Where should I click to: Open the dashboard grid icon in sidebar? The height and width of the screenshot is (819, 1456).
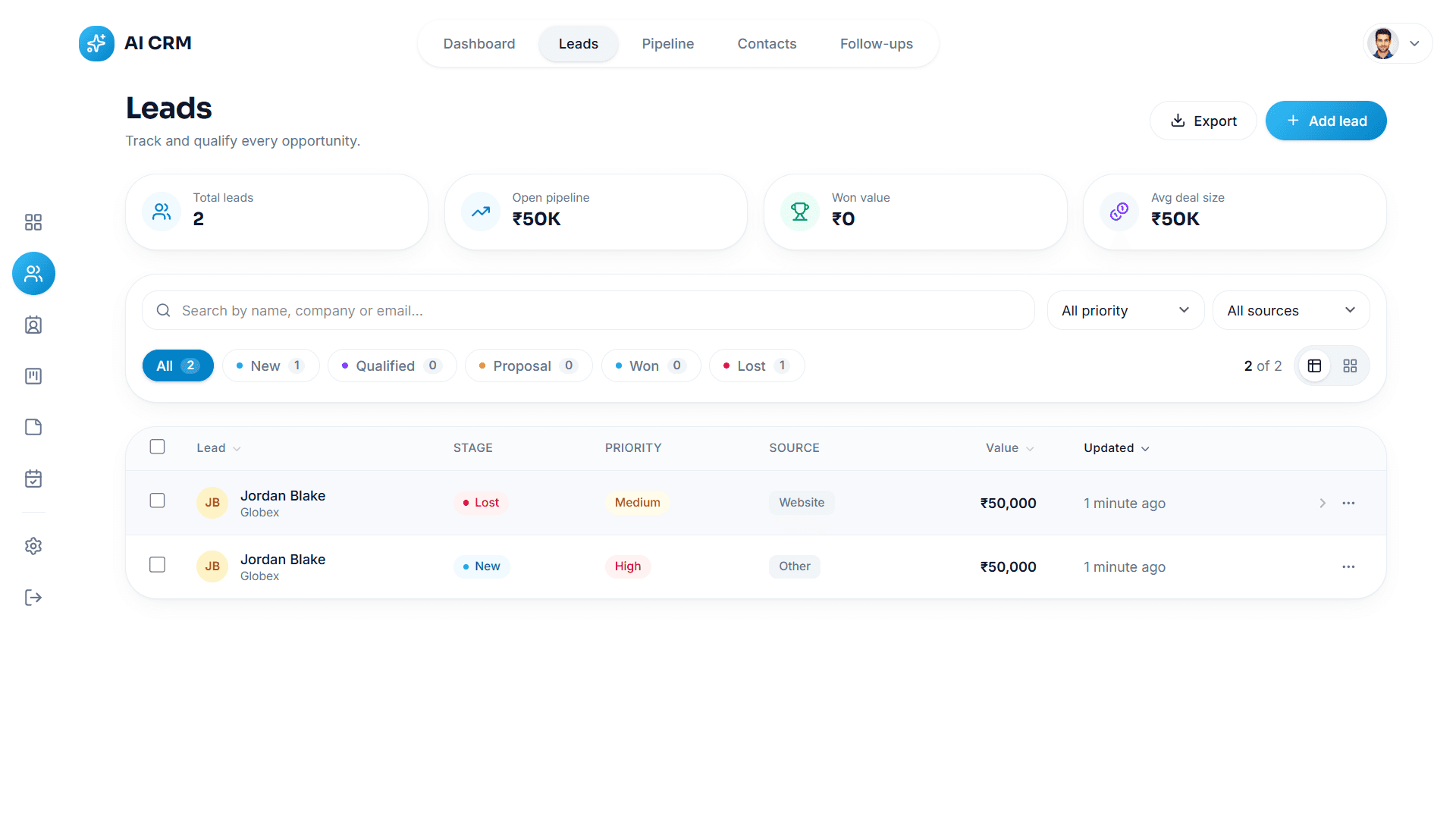click(x=33, y=222)
